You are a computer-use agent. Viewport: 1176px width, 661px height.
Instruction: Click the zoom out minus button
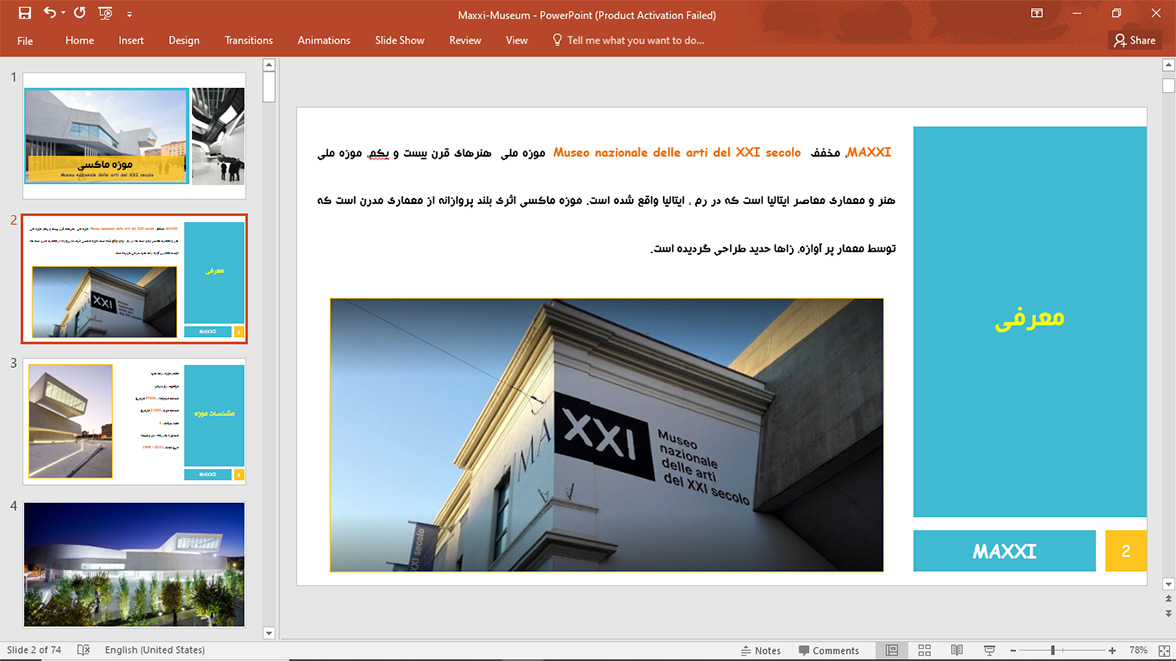coord(1013,650)
